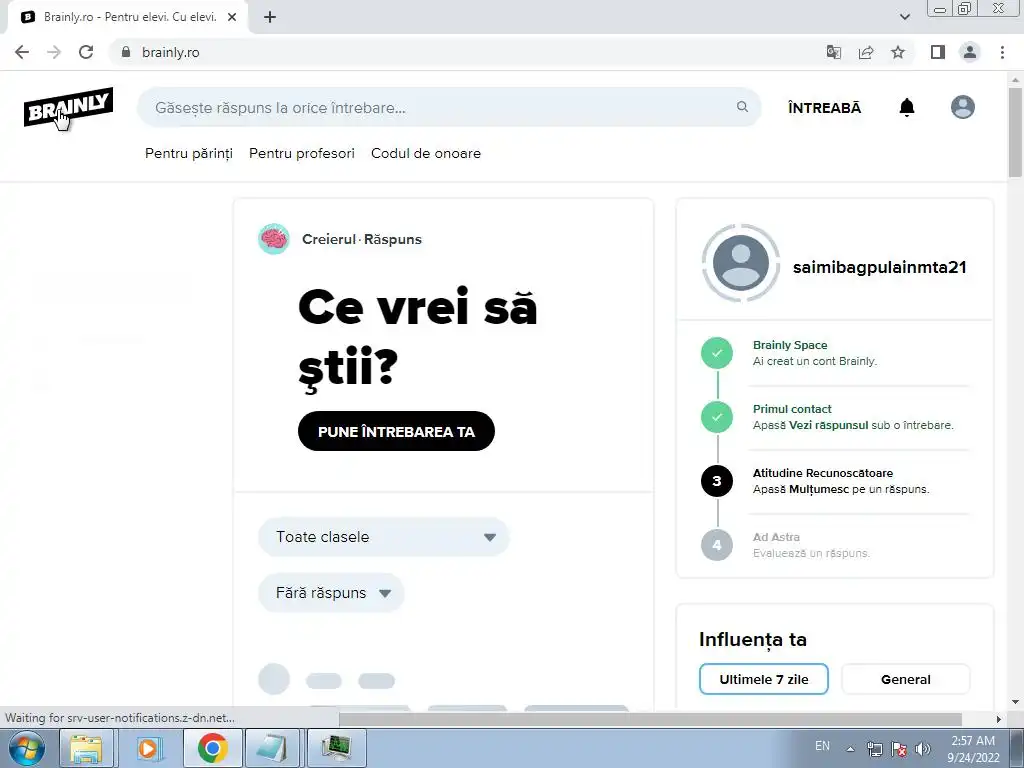Click the padlock site info icon
Viewport: 1024px width, 768px height.
pyautogui.click(x=125, y=52)
